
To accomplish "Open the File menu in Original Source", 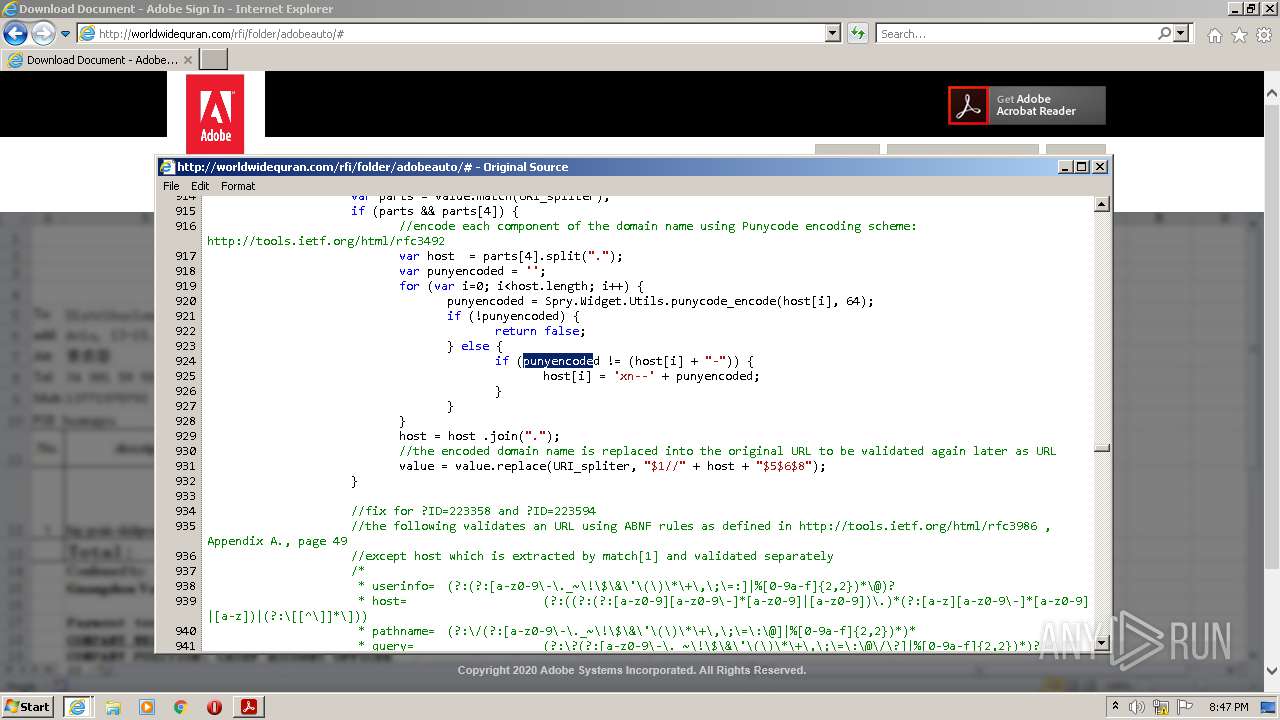I will [171, 186].
